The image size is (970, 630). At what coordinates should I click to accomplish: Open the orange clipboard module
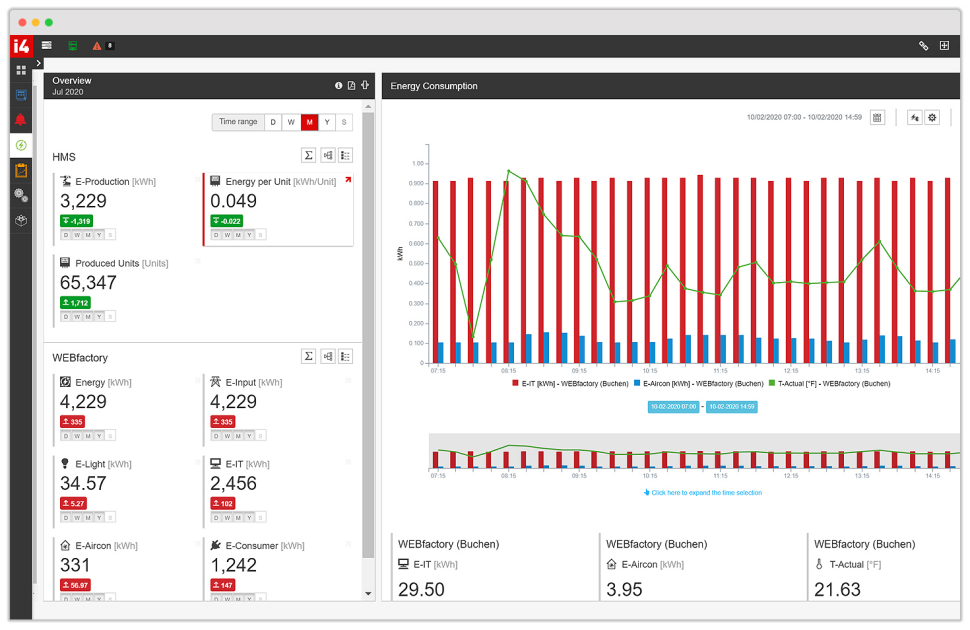[x=21, y=170]
